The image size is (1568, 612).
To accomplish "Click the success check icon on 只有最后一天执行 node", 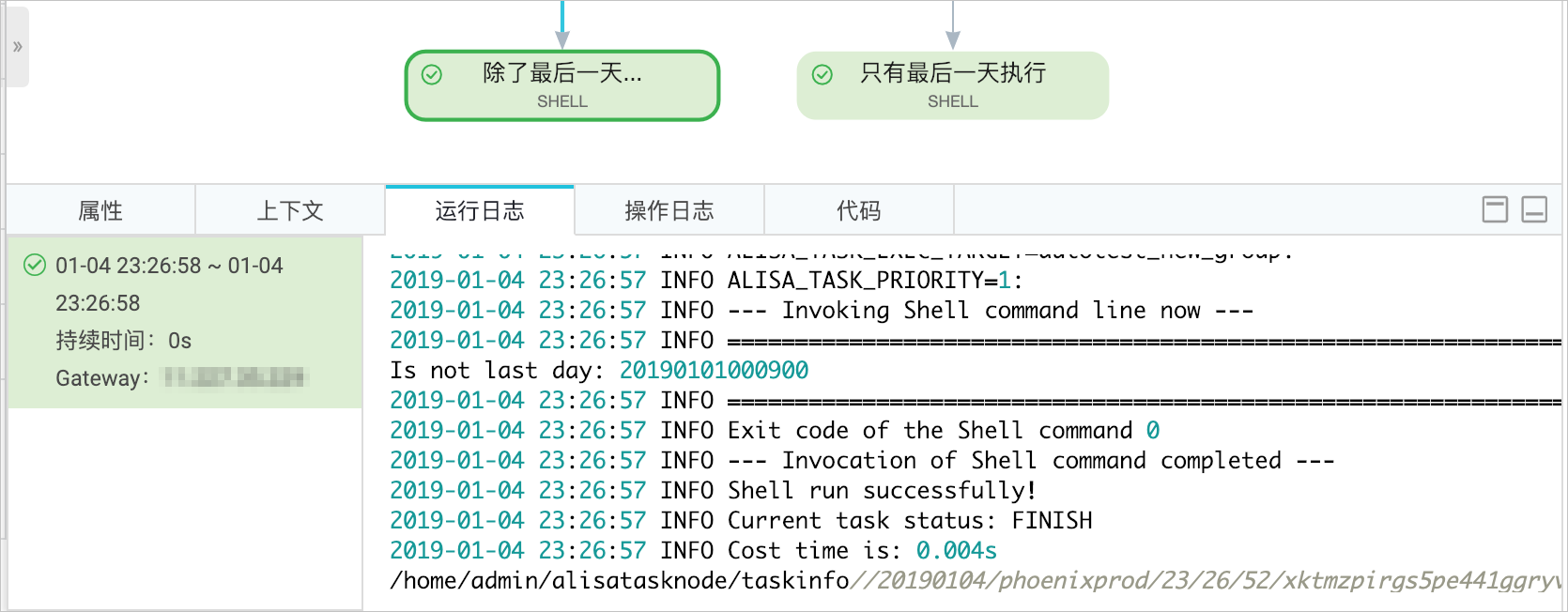I will (822, 74).
